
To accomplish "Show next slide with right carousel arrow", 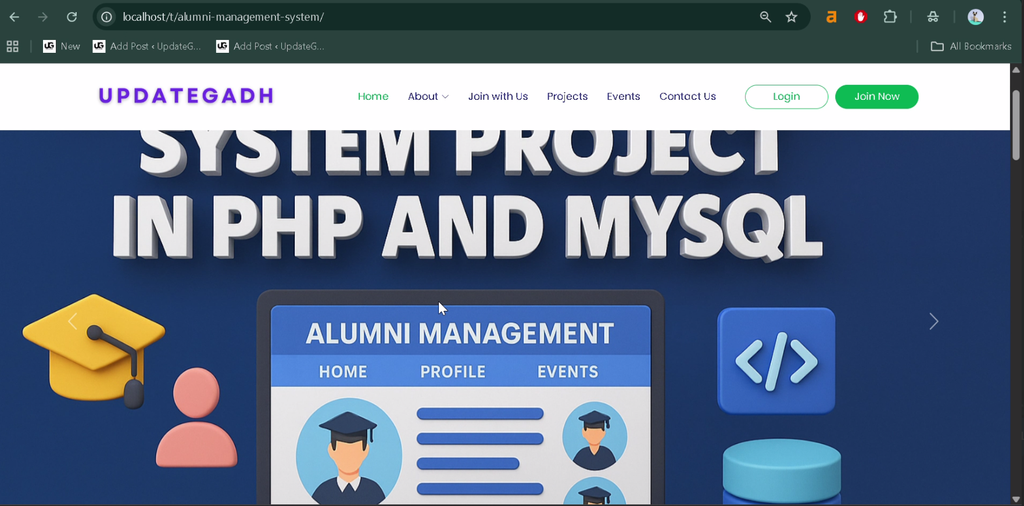I will (x=934, y=321).
